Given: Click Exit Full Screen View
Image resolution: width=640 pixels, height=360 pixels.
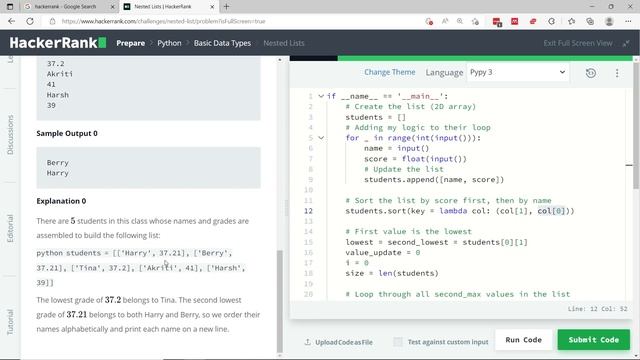Looking at the screenshot, I should [x=578, y=43].
